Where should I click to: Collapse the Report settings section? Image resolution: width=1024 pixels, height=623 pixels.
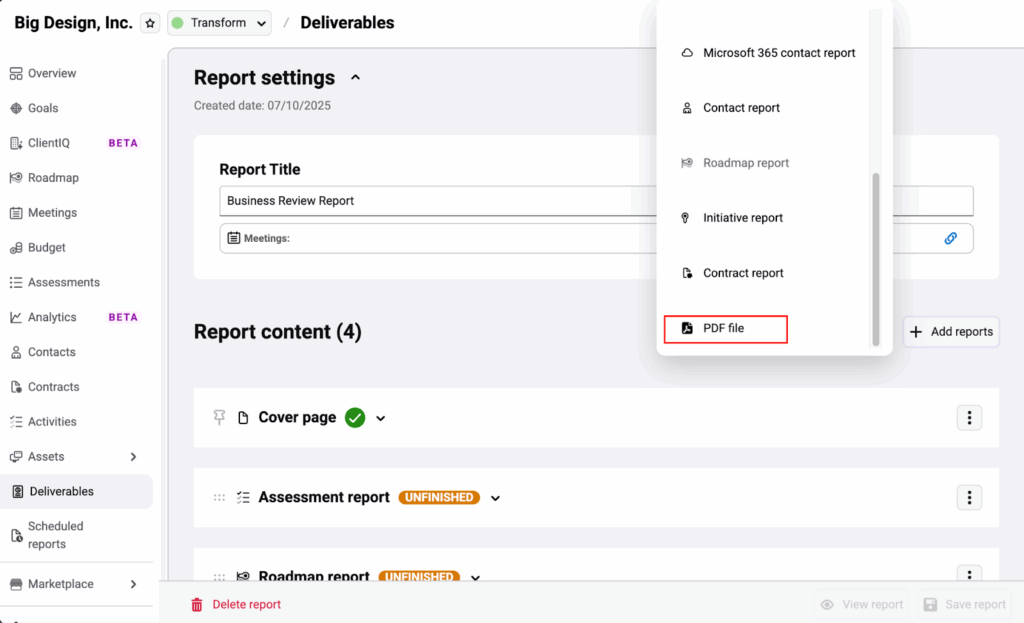(x=355, y=78)
